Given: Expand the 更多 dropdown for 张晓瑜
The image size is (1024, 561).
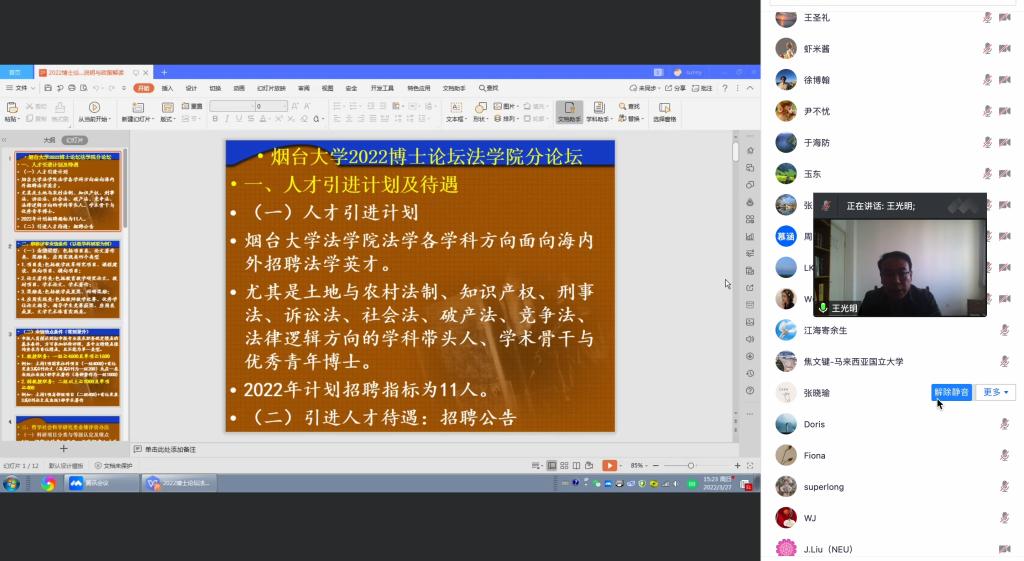Looking at the screenshot, I should pos(996,392).
